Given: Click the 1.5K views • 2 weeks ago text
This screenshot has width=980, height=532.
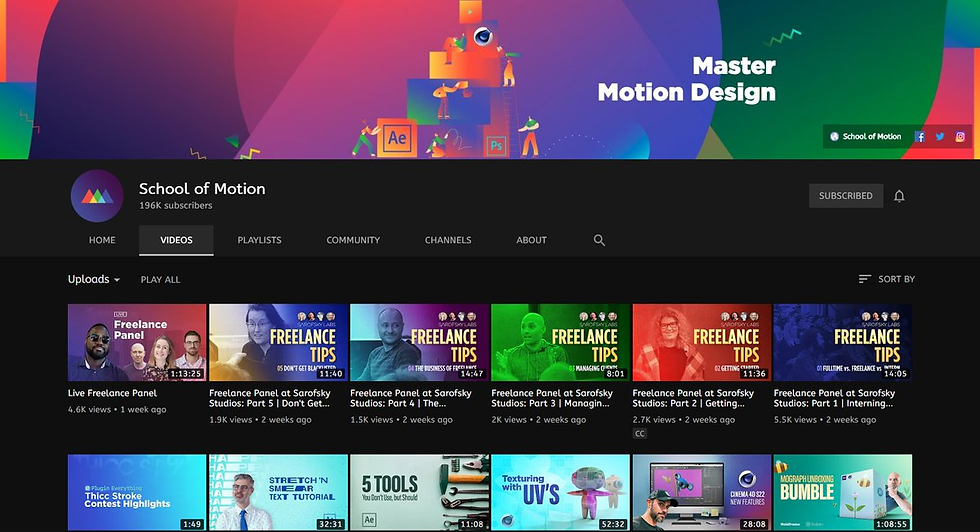Looking at the screenshot, I should pos(401,419).
